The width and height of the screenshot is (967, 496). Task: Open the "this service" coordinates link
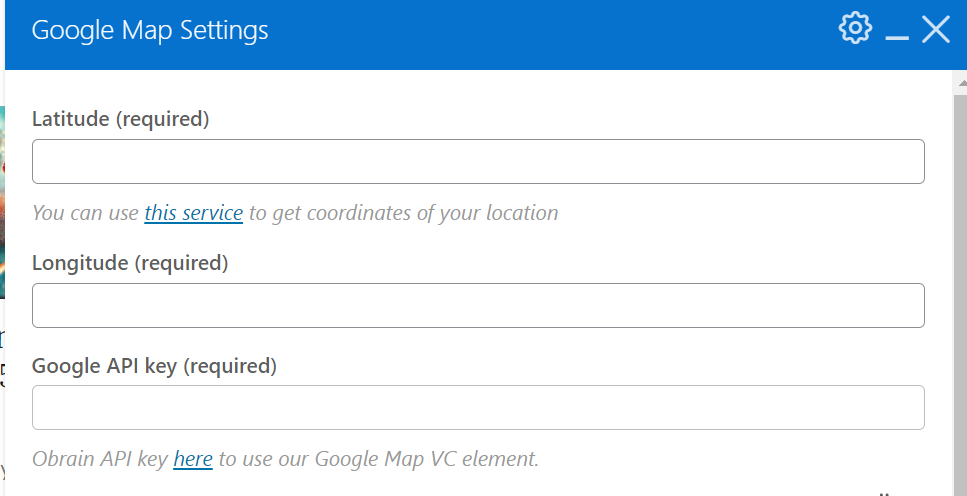click(x=194, y=213)
